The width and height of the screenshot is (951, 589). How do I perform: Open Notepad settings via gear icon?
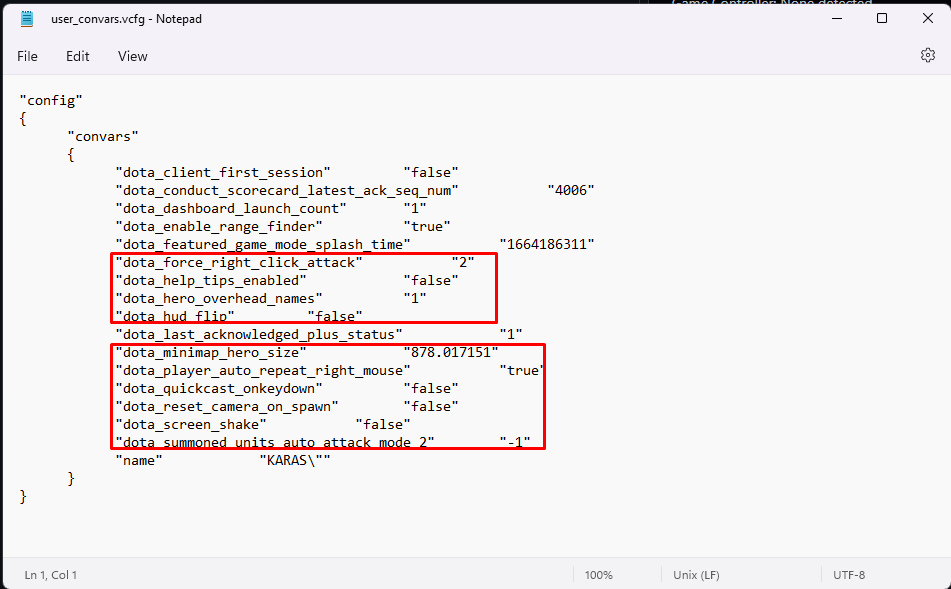[x=928, y=56]
